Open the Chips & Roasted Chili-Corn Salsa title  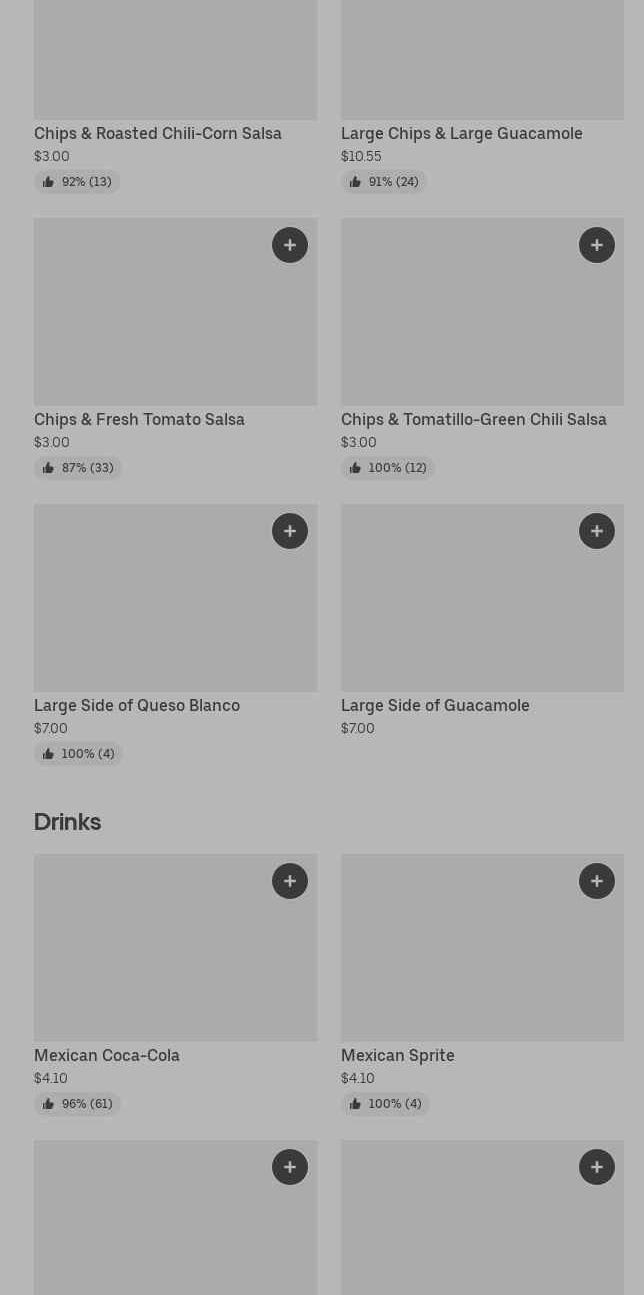coord(158,134)
